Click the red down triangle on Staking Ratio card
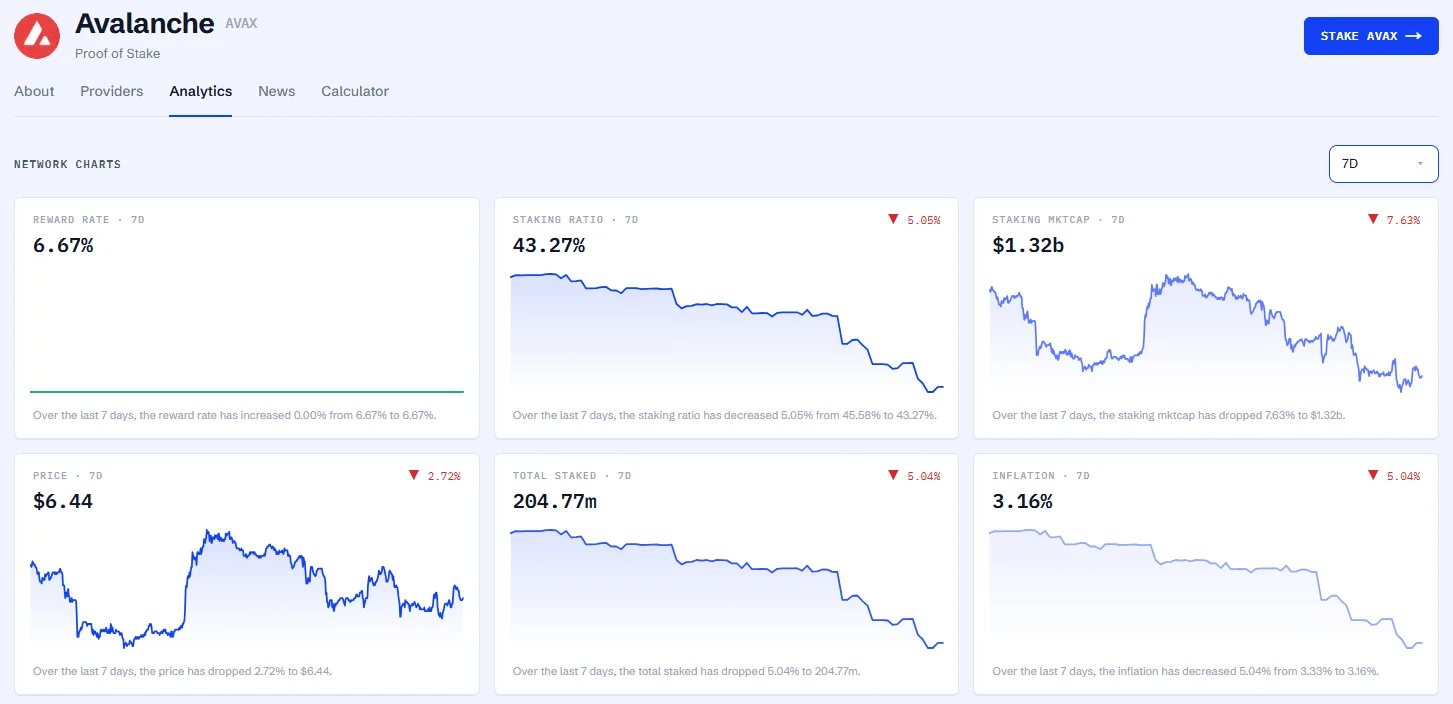 point(893,219)
